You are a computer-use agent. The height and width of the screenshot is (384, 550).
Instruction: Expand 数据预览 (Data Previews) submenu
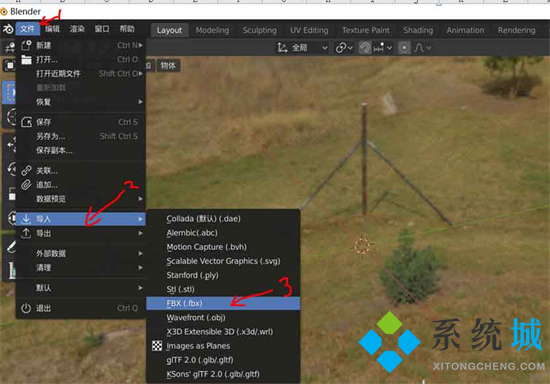[x=81, y=199]
